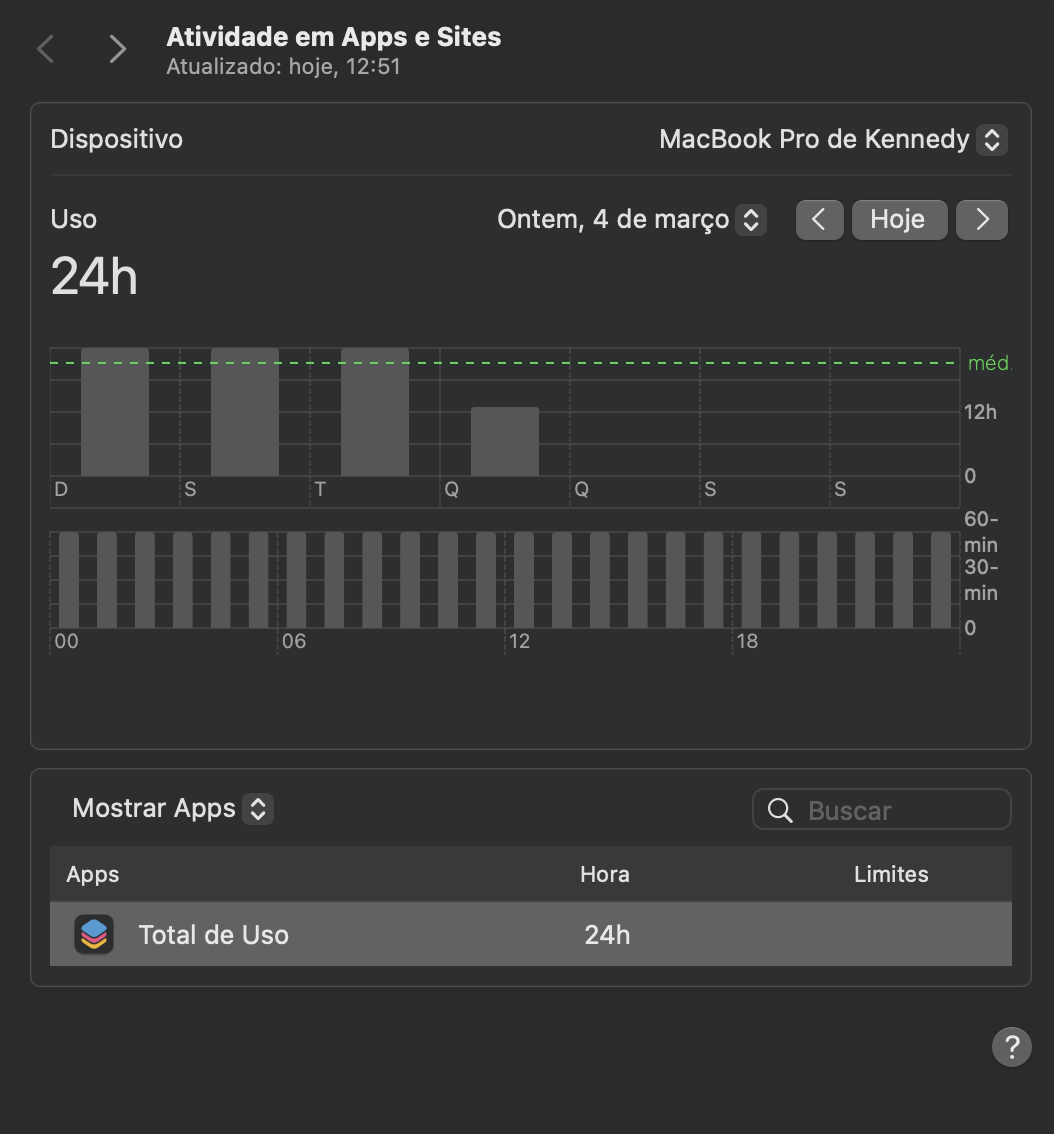Go forward using the right chevron arrow
This screenshot has height=1134, width=1054.
click(x=117, y=49)
